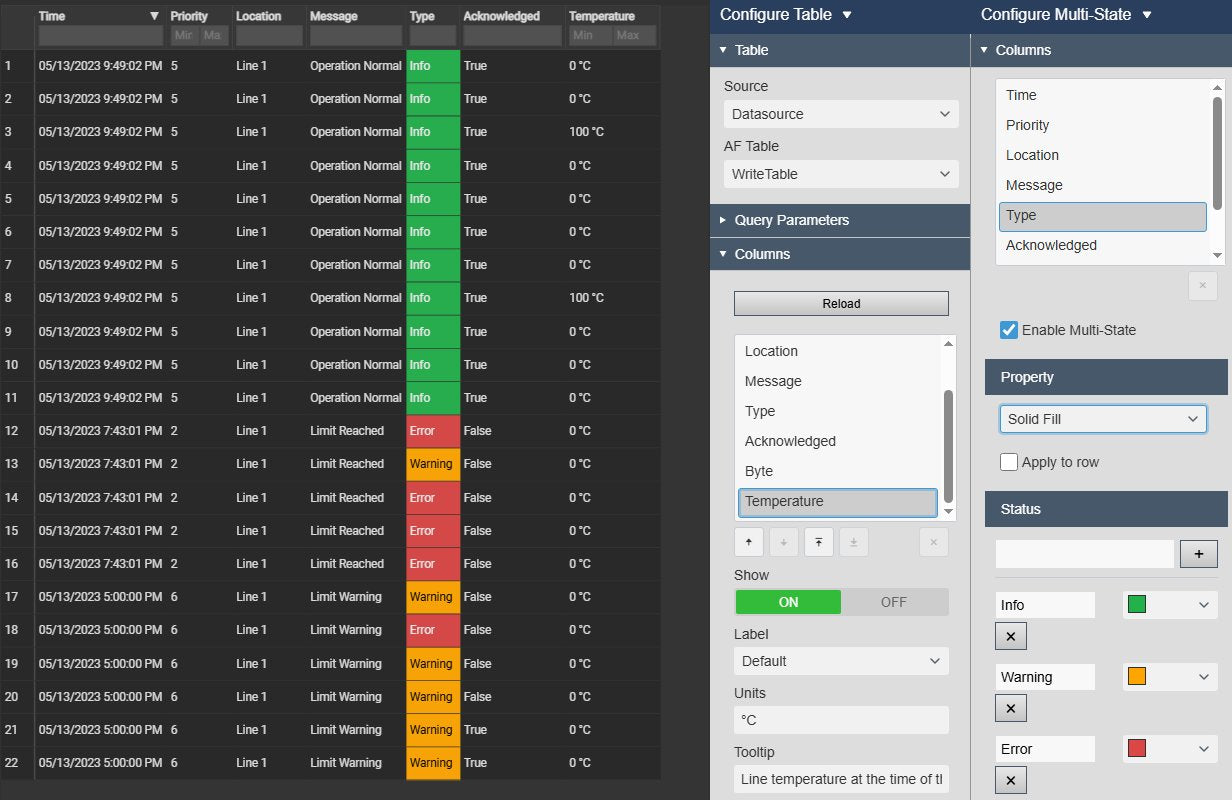1232x800 pixels.
Task: Collapse the Columns section in Configure Table
Action: [840, 254]
